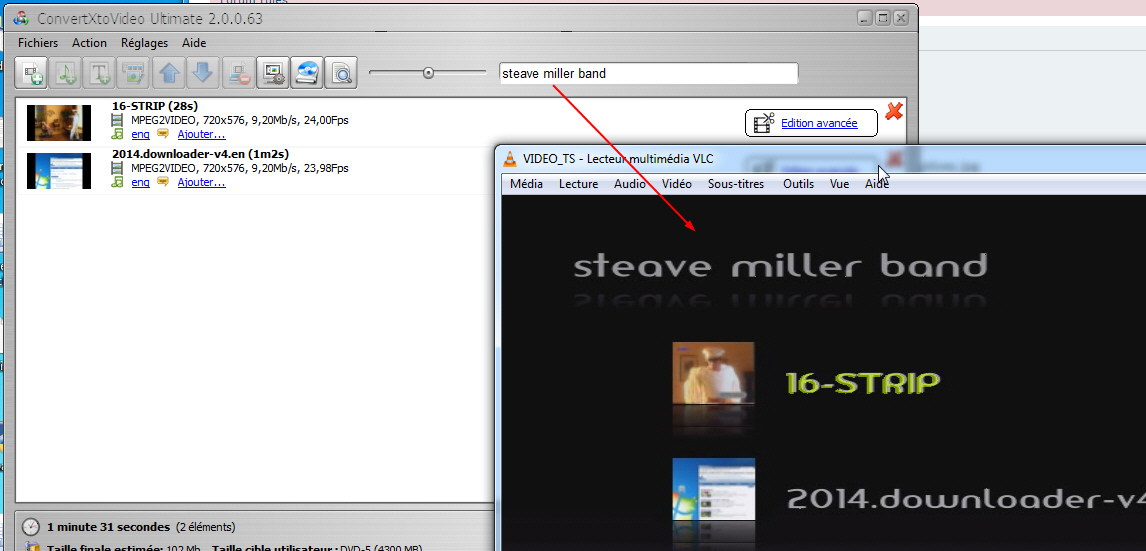
Task: Click 16-STRIP thumbnail in VLC DVD menu
Action: coord(713,373)
